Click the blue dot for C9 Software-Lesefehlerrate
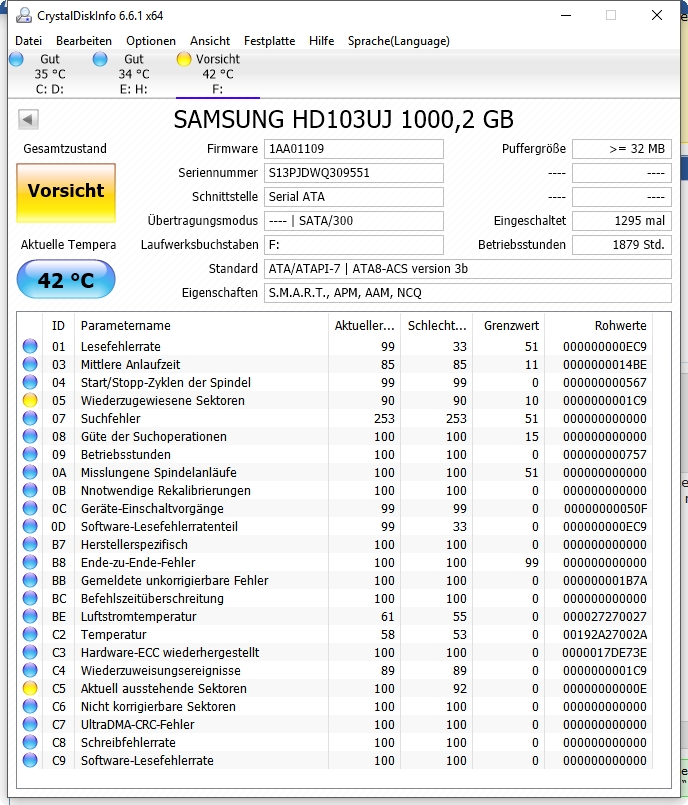This screenshot has height=805, width=688. click(30, 760)
